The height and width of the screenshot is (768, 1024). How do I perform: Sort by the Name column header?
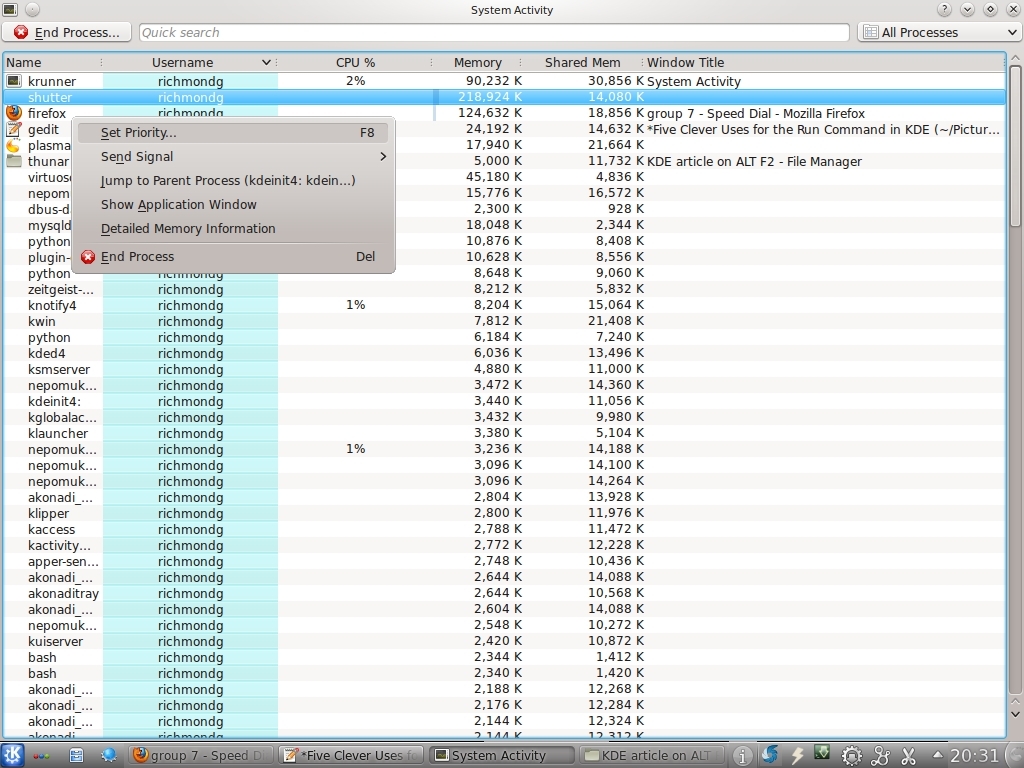point(52,62)
